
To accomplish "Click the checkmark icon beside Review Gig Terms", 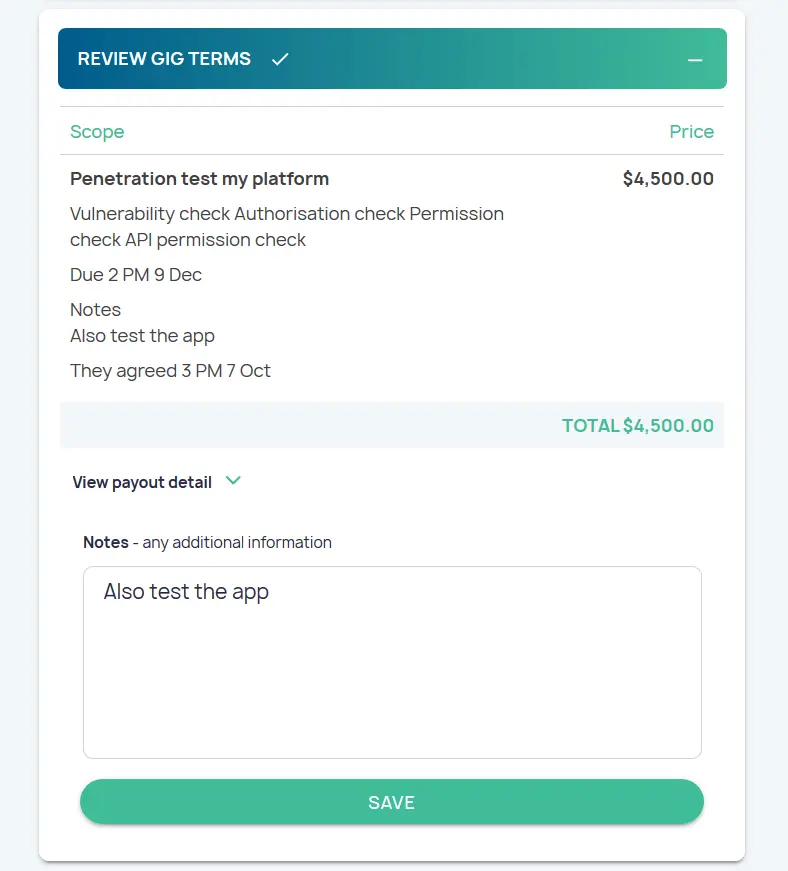I will pos(280,59).
